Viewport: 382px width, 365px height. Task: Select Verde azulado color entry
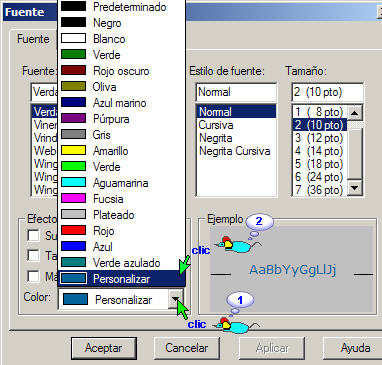tap(122, 263)
